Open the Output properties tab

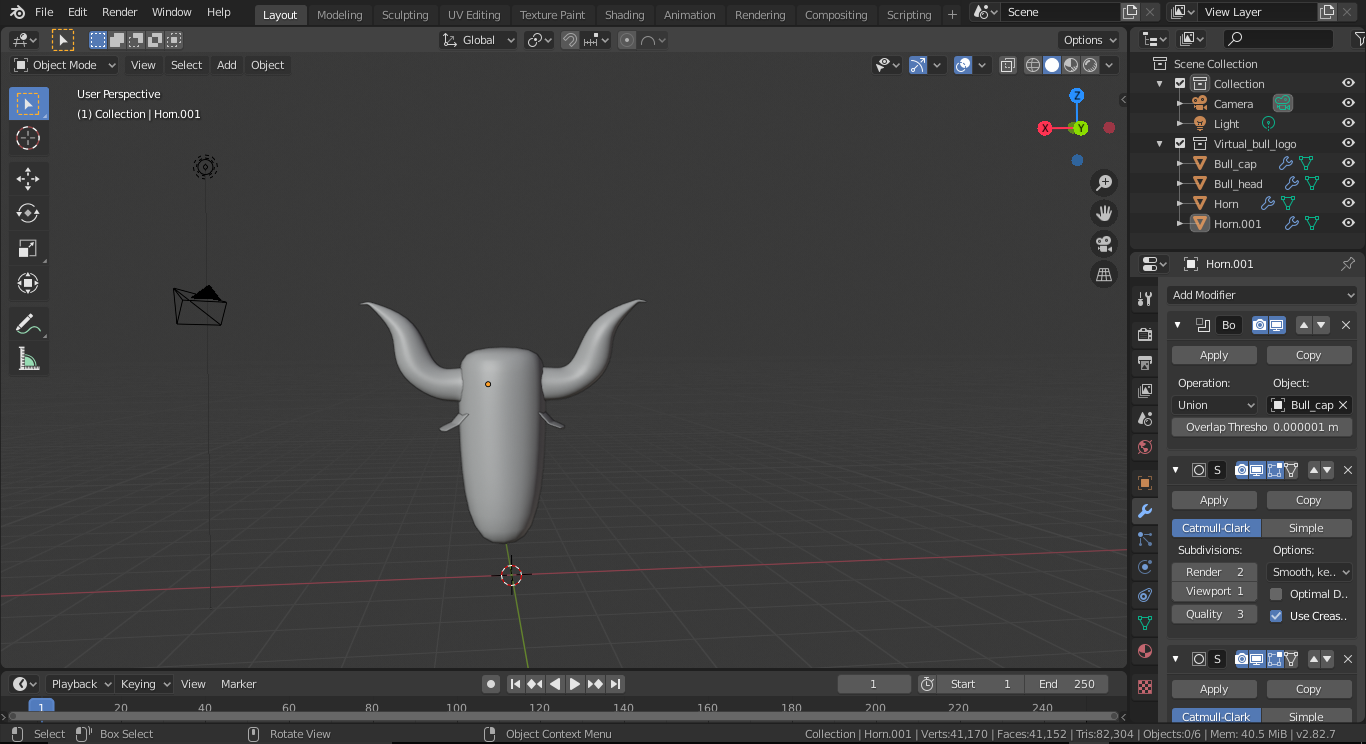click(1146, 362)
